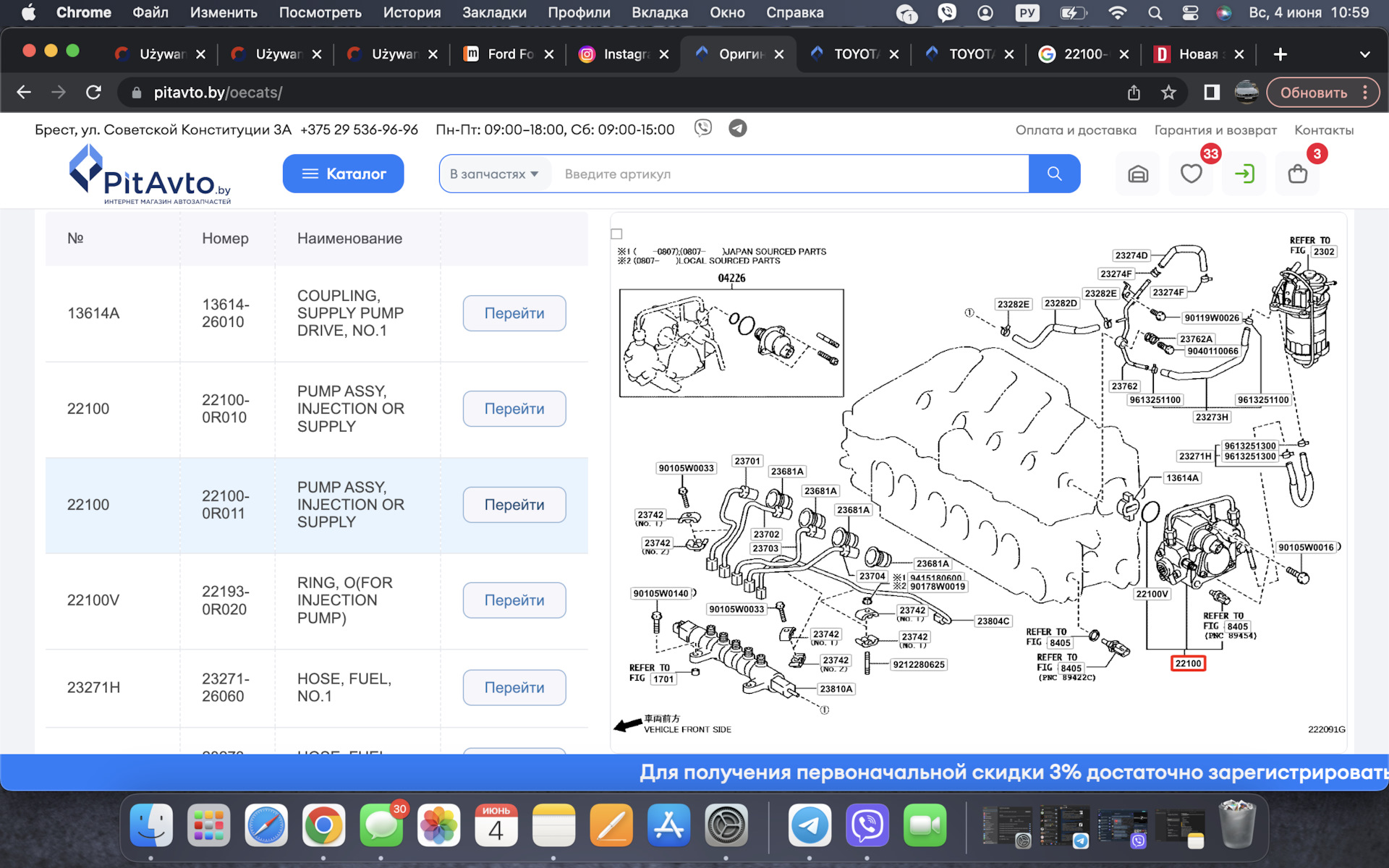The height and width of the screenshot is (868, 1389).
Task: Open the favorites heart icon
Action: [1191, 174]
